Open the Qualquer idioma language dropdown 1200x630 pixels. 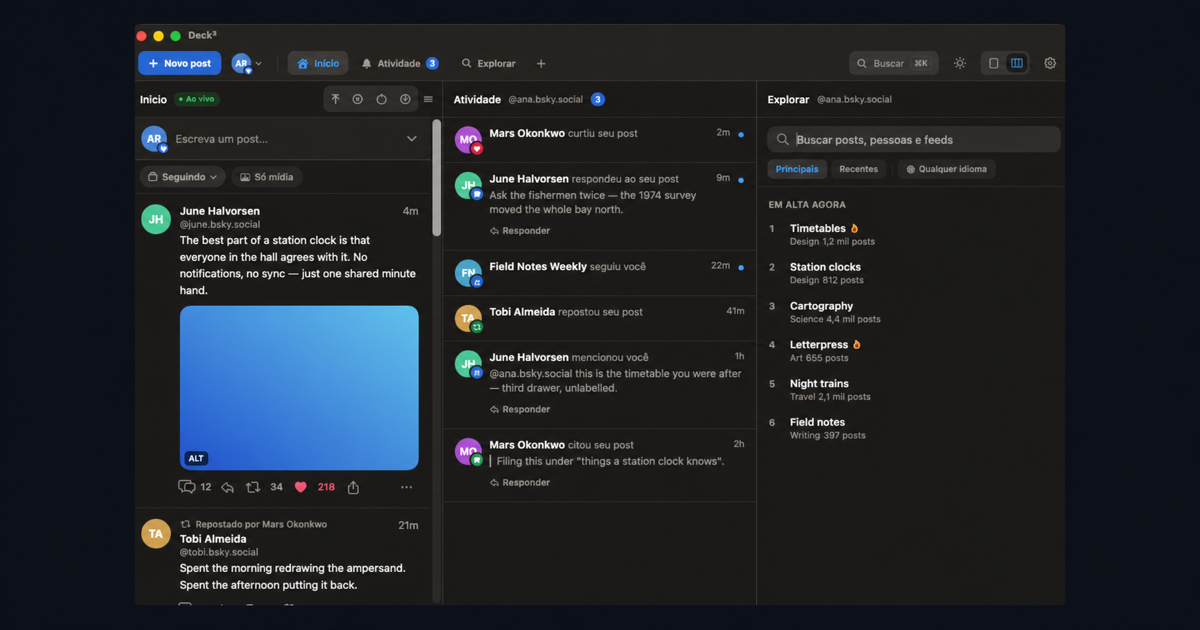pos(946,169)
